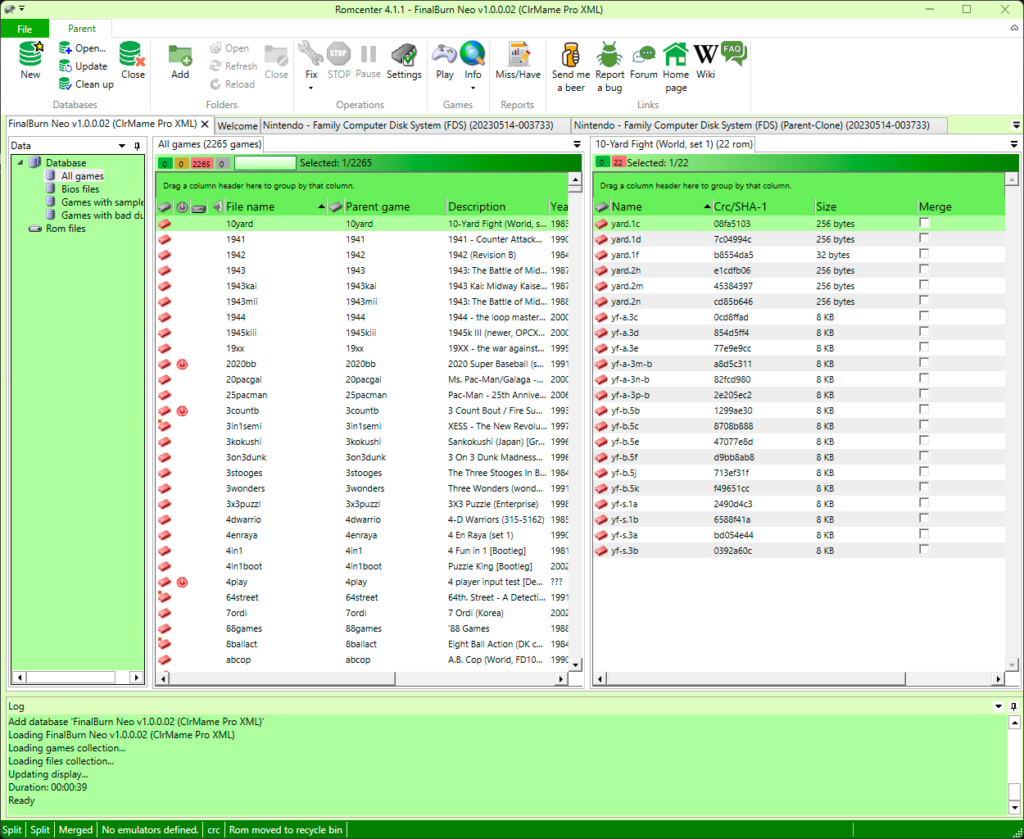Image resolution: width=1024 pixels, height=839 pixels.
Task: Collapse the Database tree node
Action: coord(20,163)
